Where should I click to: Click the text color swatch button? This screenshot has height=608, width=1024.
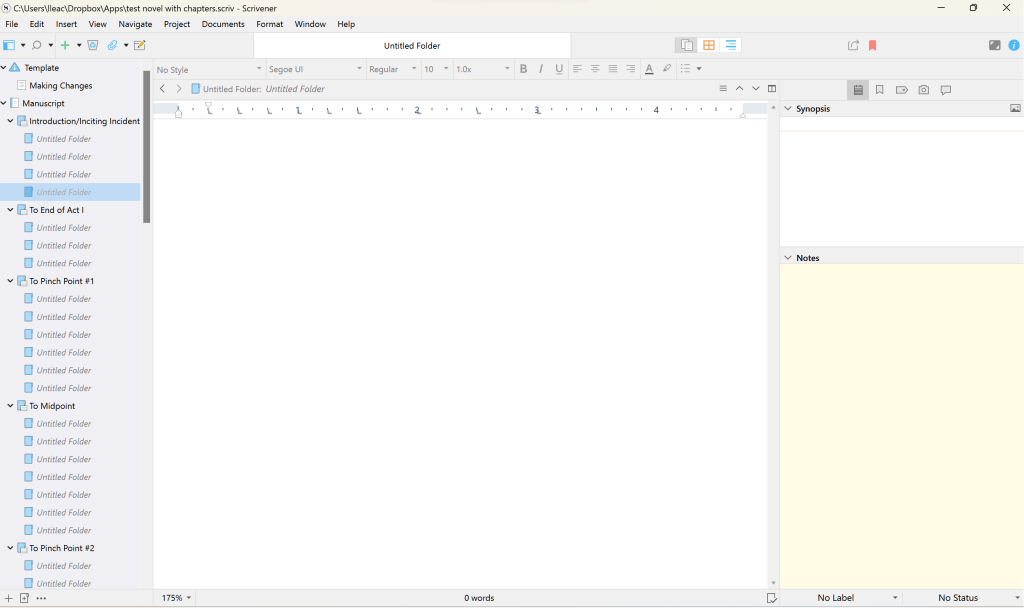pos(649,69)
